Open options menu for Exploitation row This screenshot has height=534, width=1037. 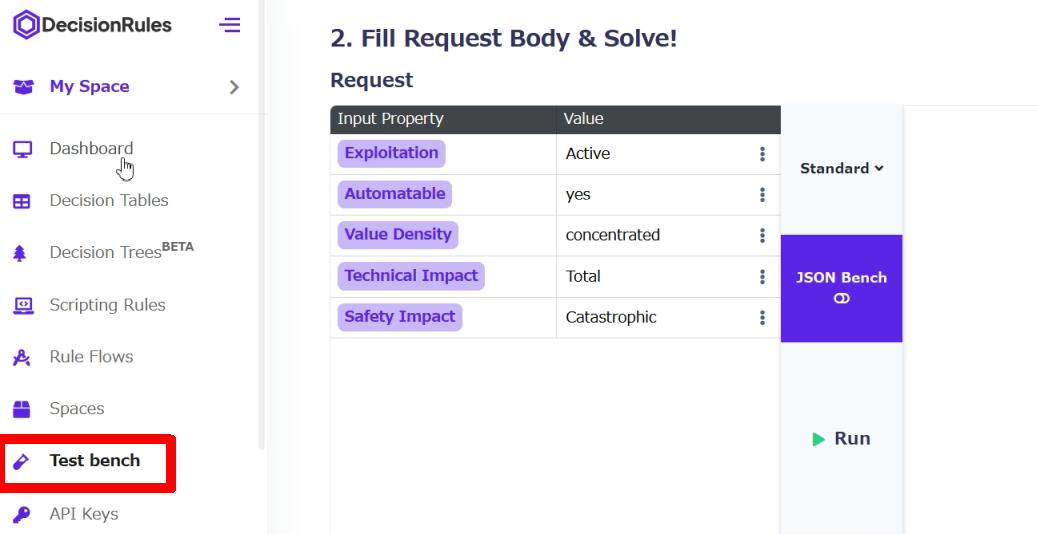click(762, 154)
